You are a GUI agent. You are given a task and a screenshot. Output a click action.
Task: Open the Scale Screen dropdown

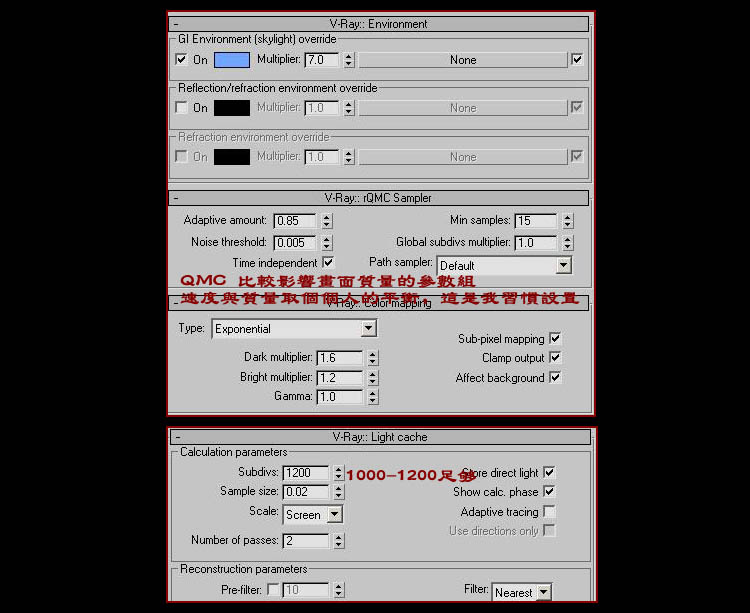click(x=313, y=514)
